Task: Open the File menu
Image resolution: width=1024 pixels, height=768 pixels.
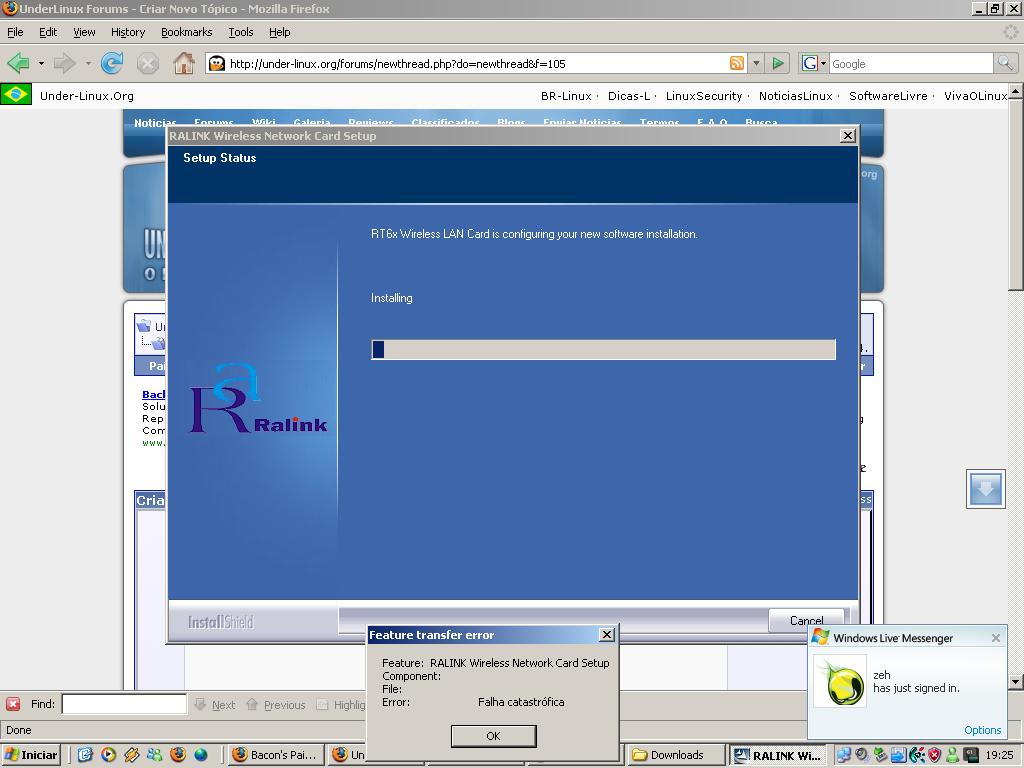Action: 15,32
